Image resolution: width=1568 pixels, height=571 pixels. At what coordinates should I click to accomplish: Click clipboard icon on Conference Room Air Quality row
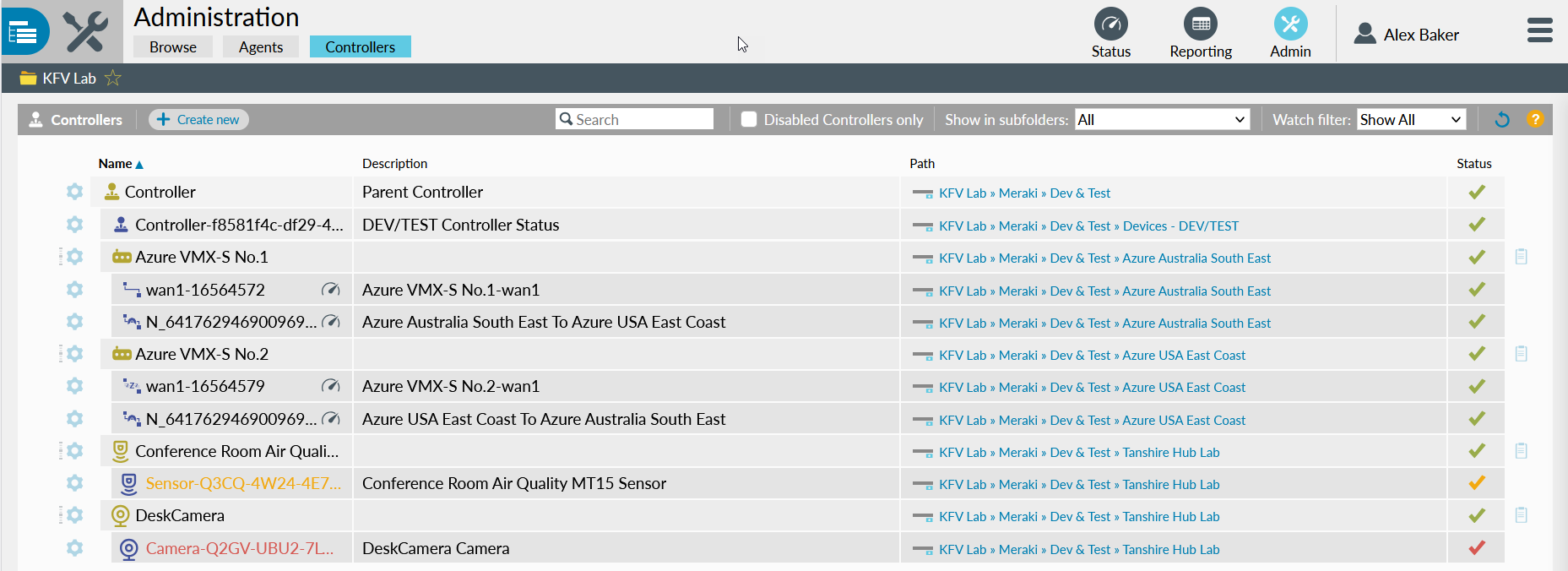pyautogui.click(x=1521, y=451)
